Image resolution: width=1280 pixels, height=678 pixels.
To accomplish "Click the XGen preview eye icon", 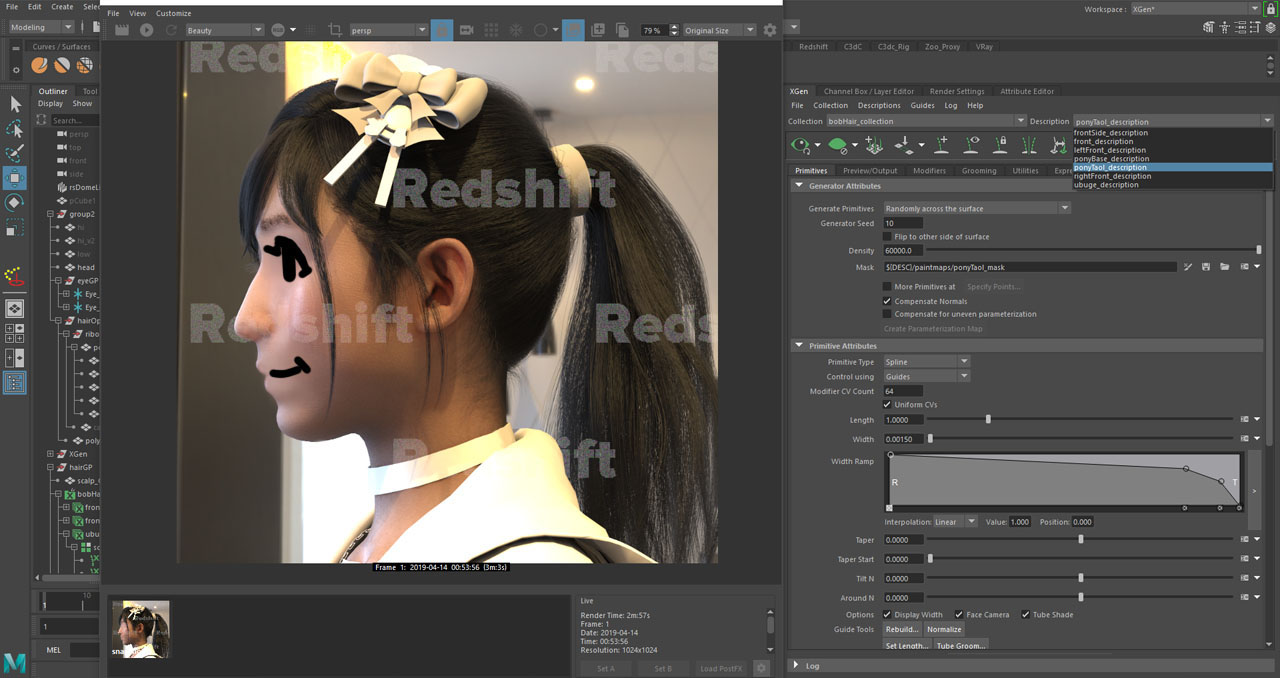I will pyautogui.click(x=800, y=146).
